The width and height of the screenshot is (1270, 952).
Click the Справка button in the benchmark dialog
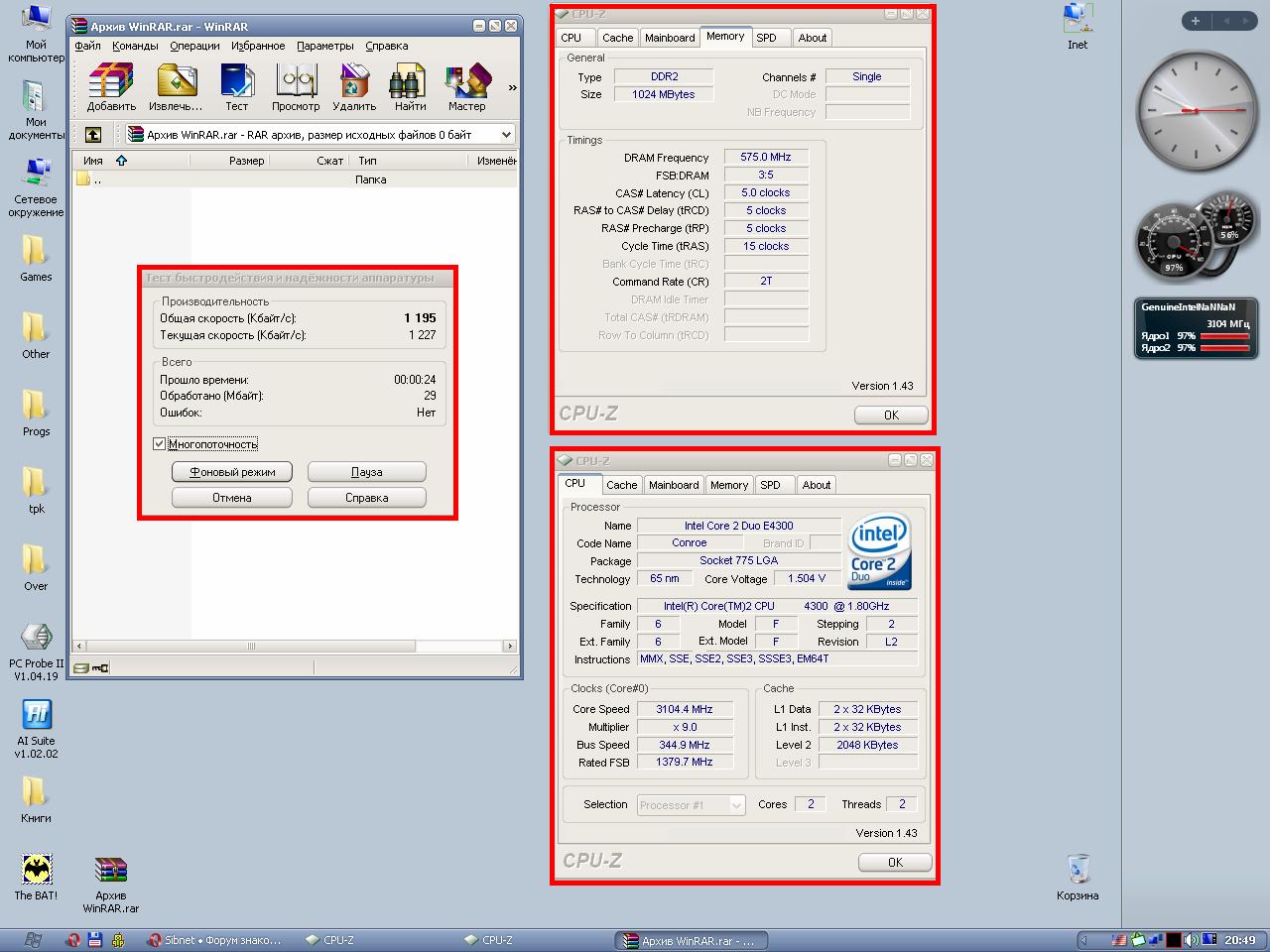(367, 498)
